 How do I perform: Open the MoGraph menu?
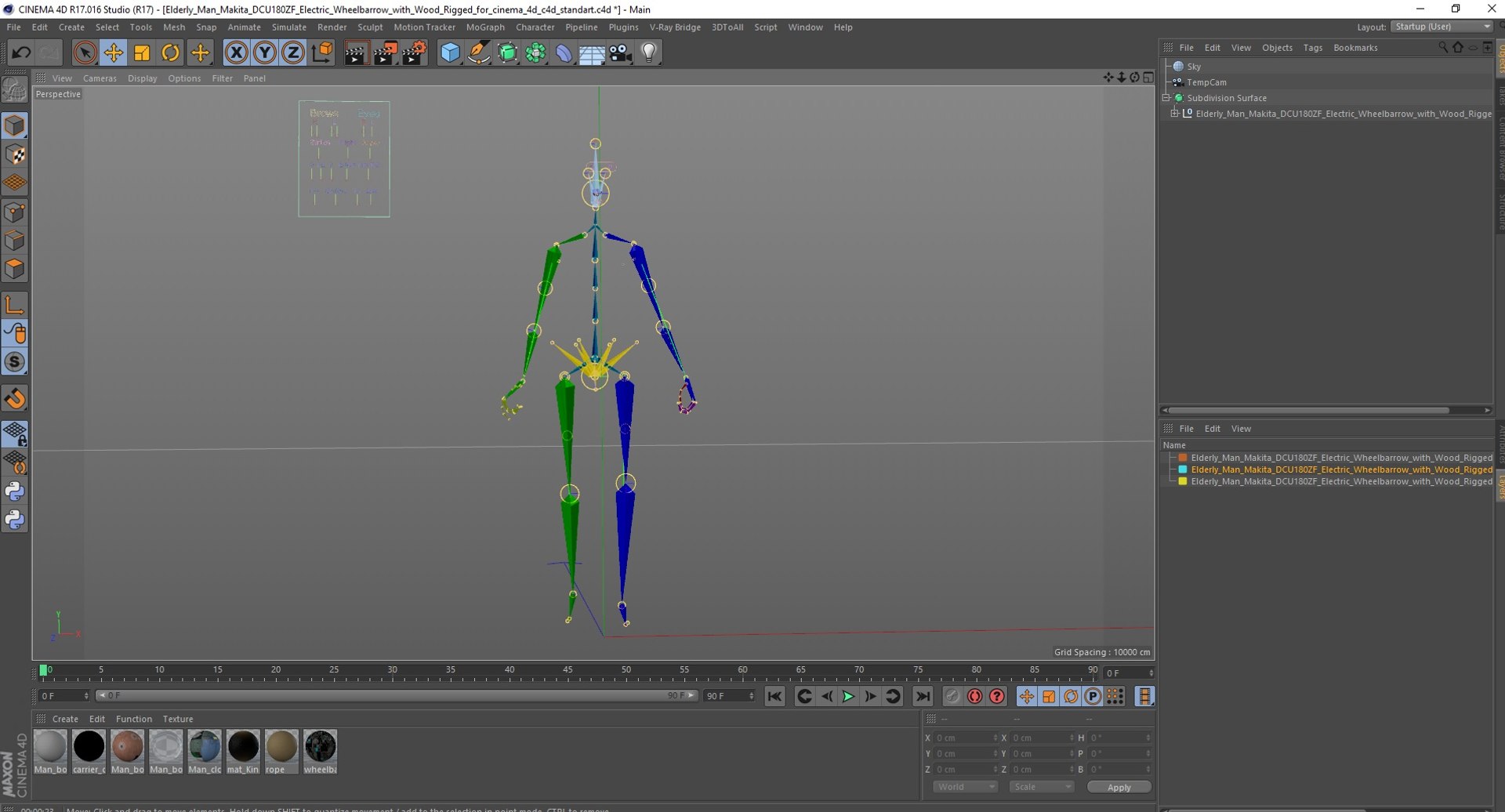pos(485,27)
